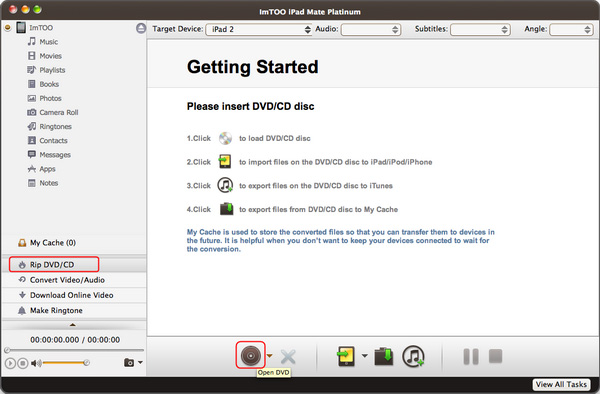The width and height of the screenshot is (600, 394).
Task: Open Messages in device tree
Action: (x=49, y=155)
